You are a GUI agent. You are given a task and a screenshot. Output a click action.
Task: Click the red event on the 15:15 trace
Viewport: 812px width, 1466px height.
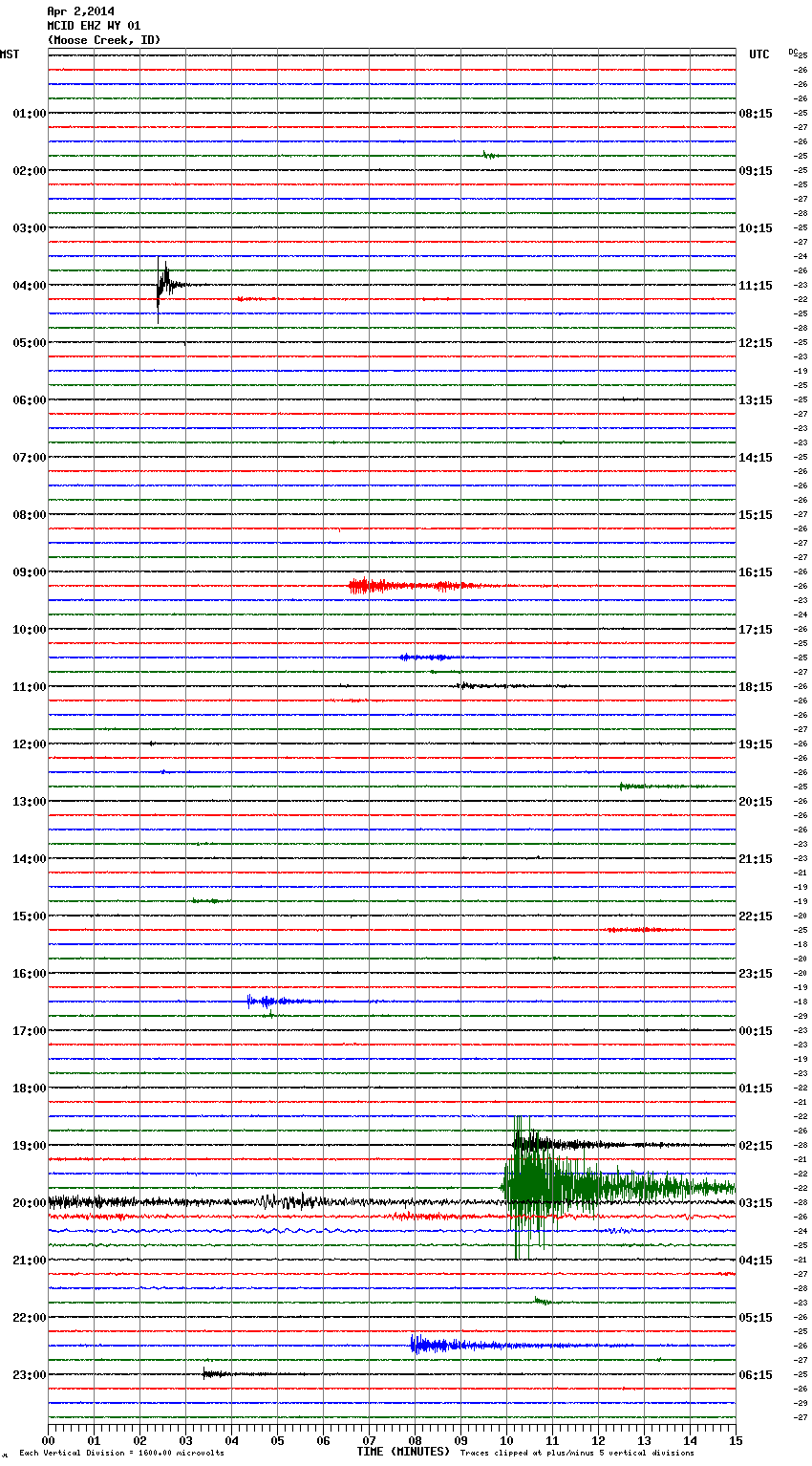click(645, 930)
